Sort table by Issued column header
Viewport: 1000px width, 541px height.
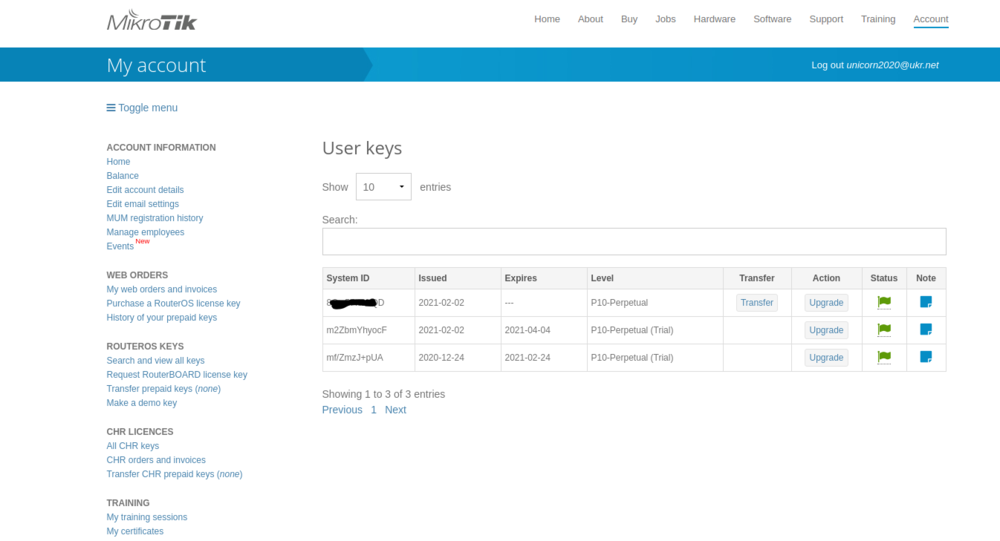(x=433, y=278)
